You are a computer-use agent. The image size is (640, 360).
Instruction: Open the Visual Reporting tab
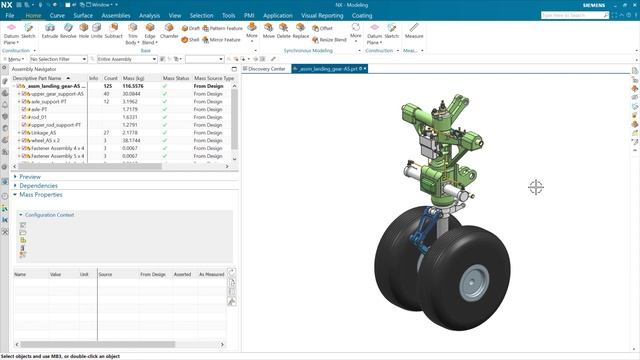pyautogui.click(x=322, y=16)
